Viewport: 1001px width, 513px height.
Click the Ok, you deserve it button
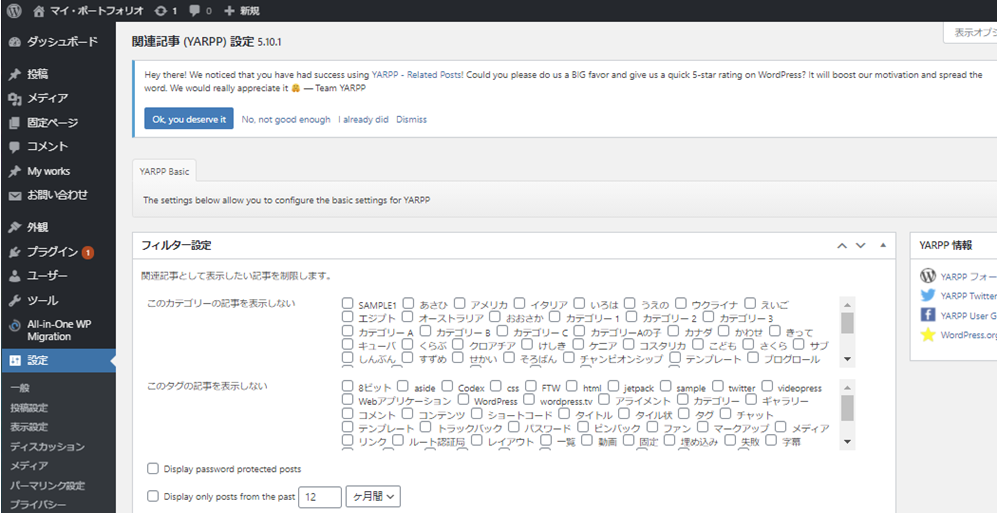pyautogui.click(x=188, y=119)
